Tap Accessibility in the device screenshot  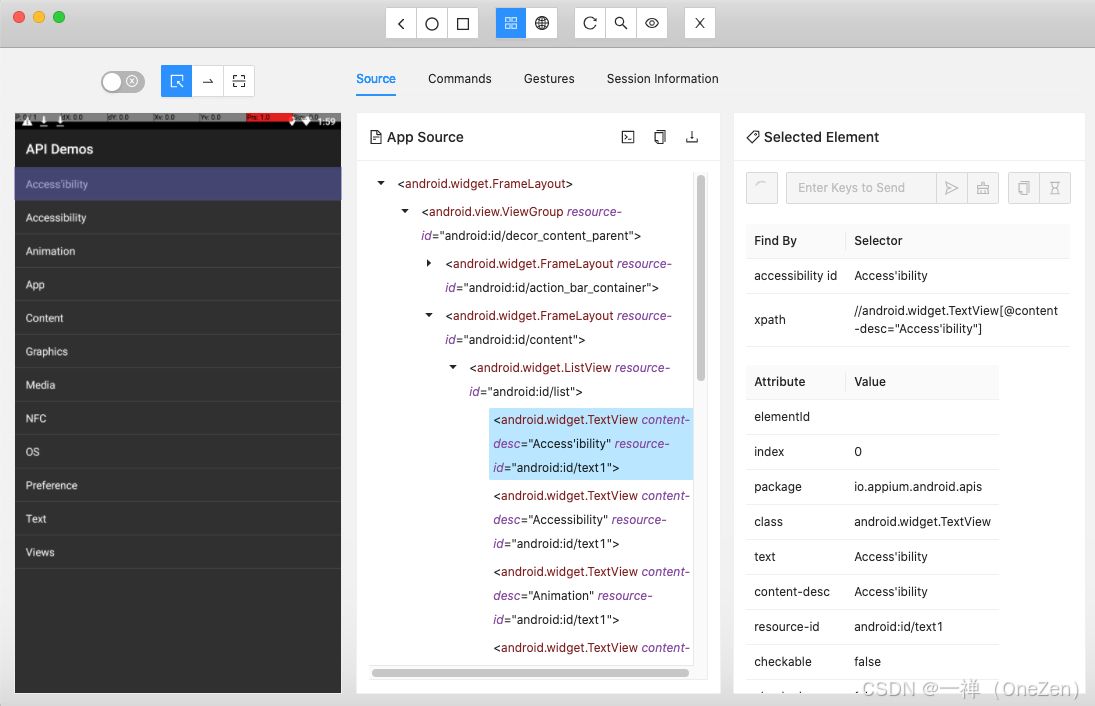click(x=178, y=218)
